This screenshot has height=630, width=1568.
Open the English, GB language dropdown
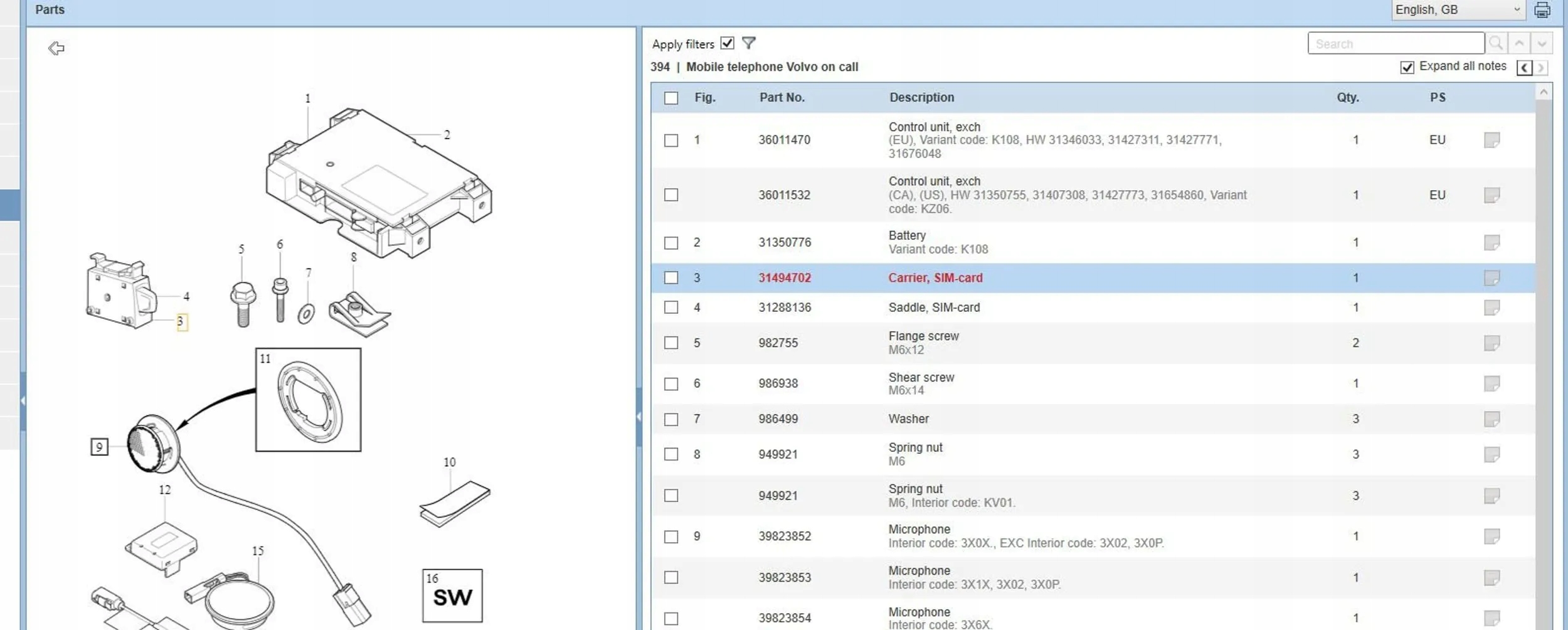pyautogui.click(x=1458, y=10)
